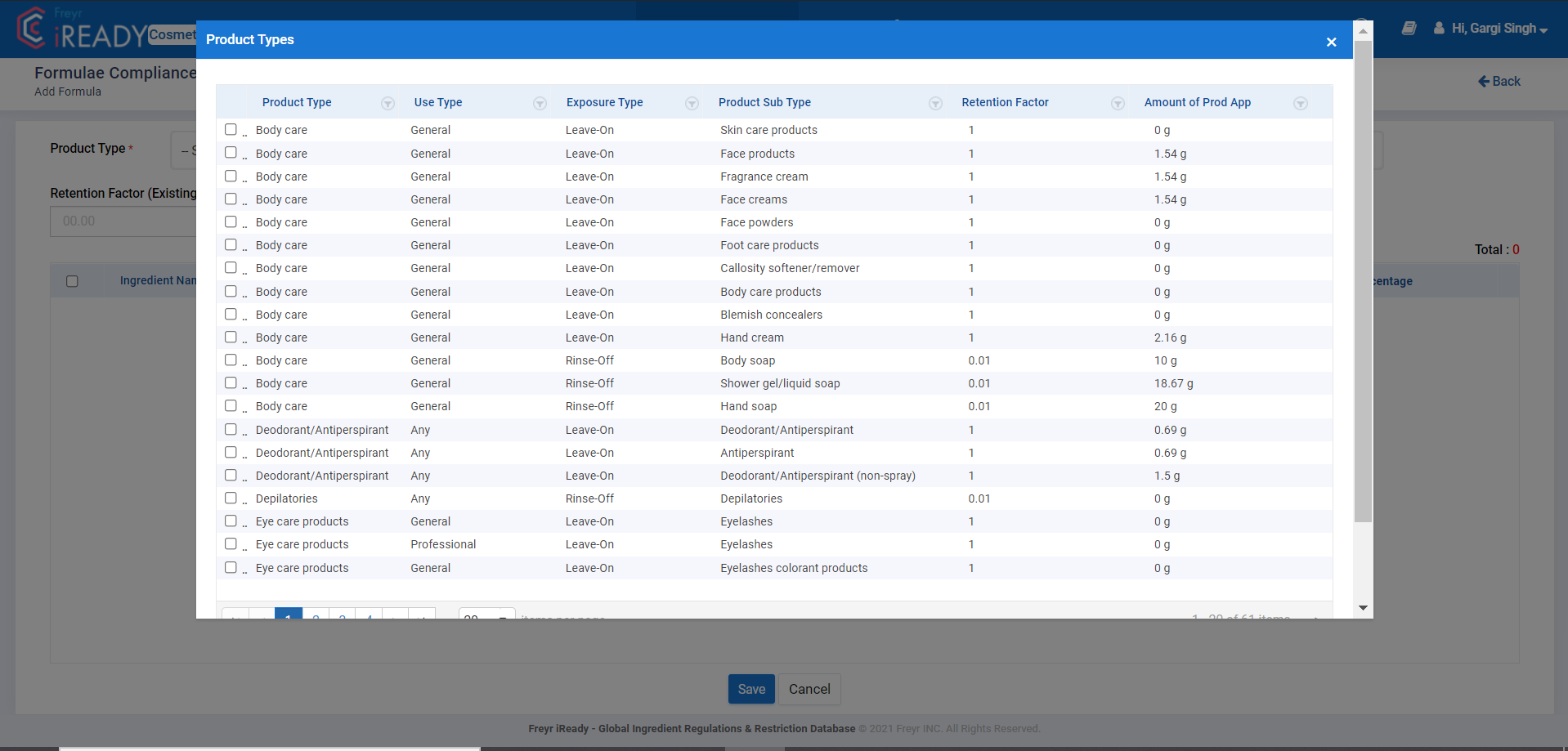Open Amount of Prod App filter
The width and height of the screenshot is (1568, 751).
pos(1300,104)
